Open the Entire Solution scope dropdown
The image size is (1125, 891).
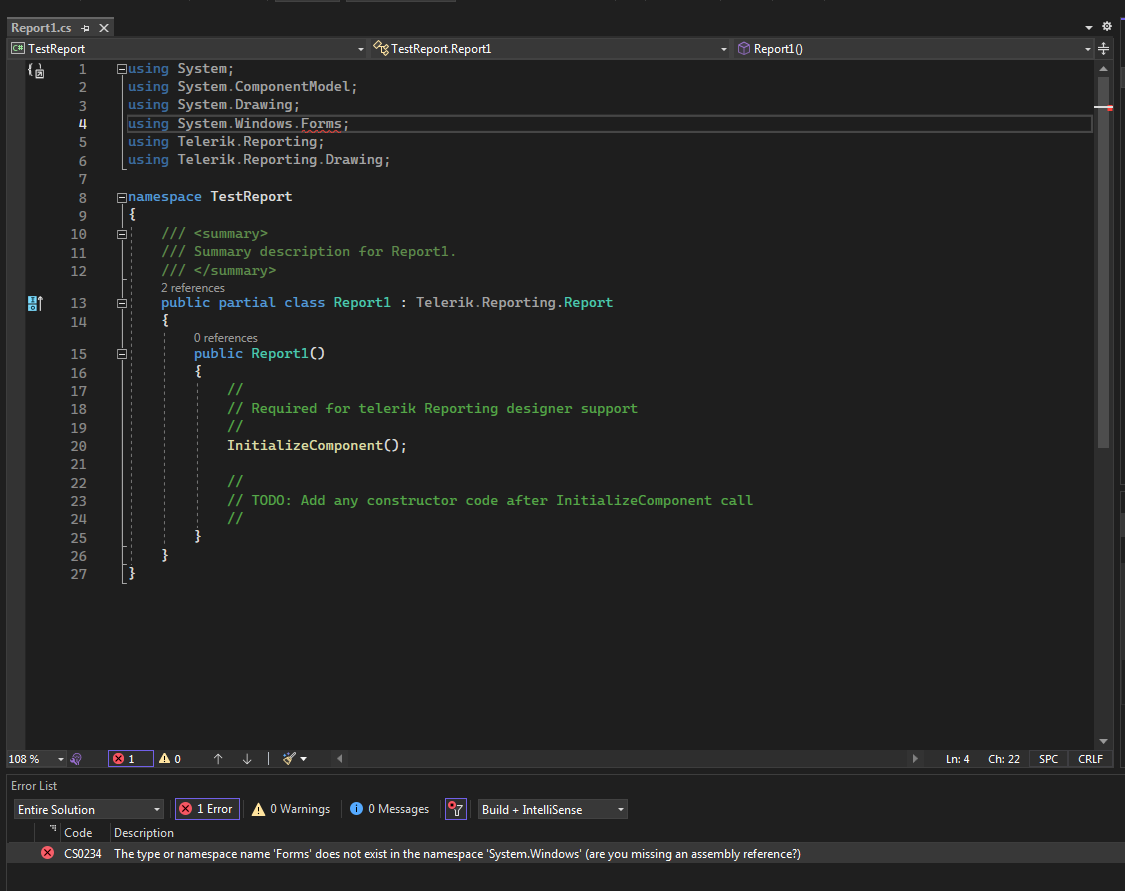(x=89, y=809)
